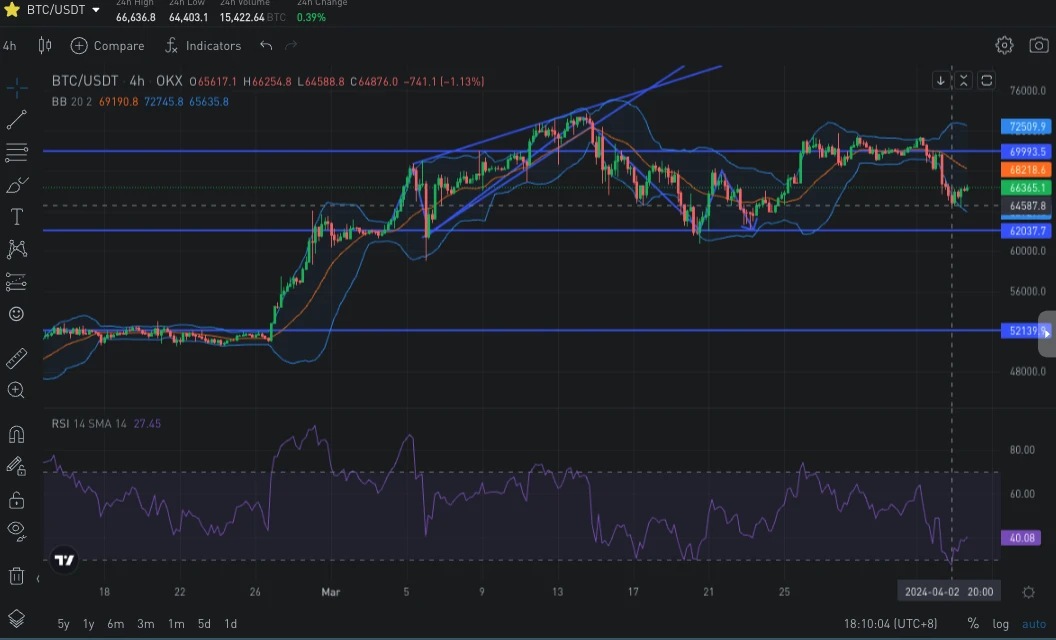Viewport: 1056px width, 640px height.
Task: Toggle log scale on price axis
Action: (1001, 624)
